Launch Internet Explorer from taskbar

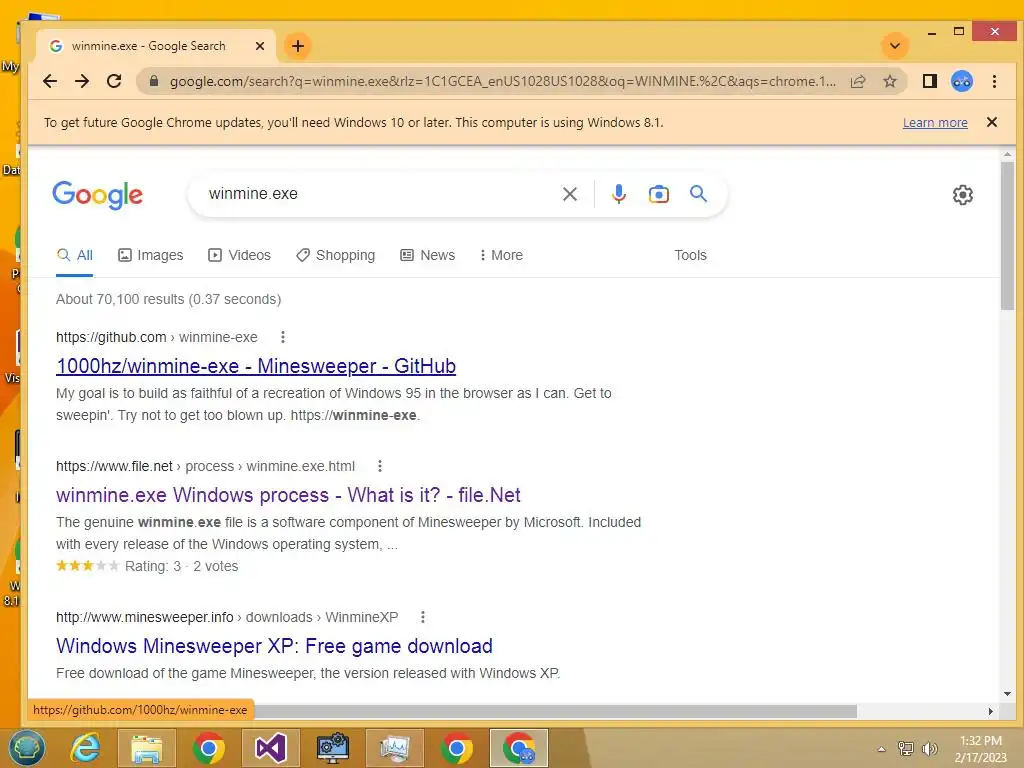click(x=86, y=748)
